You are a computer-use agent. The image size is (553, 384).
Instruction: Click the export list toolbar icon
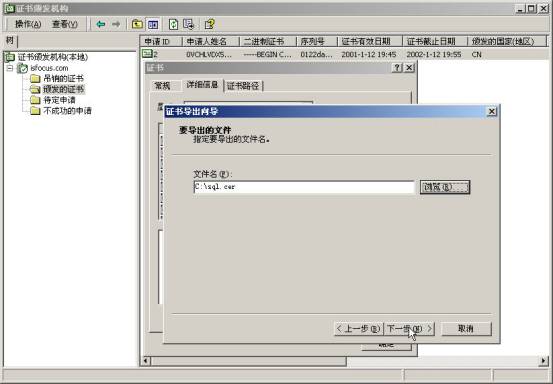pyautogui.click(x=189, y=24)
